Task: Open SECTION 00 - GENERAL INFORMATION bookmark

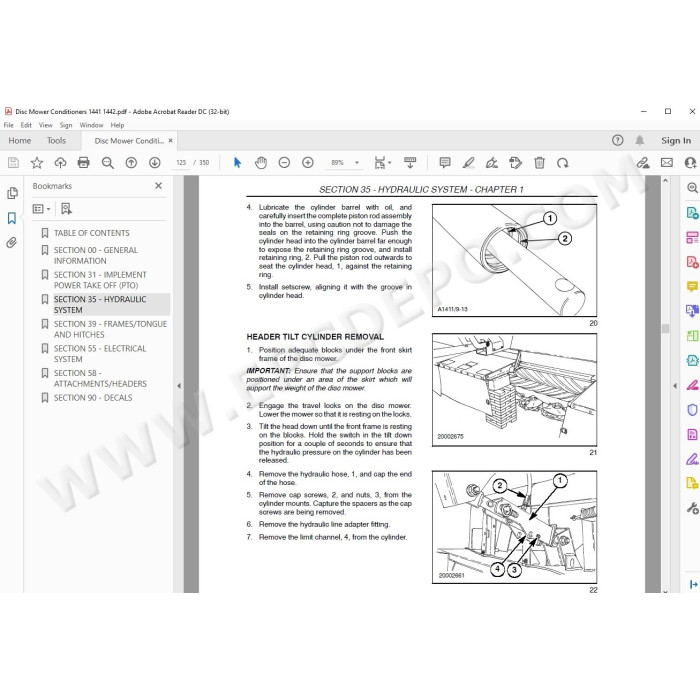Action: [96, 255]
